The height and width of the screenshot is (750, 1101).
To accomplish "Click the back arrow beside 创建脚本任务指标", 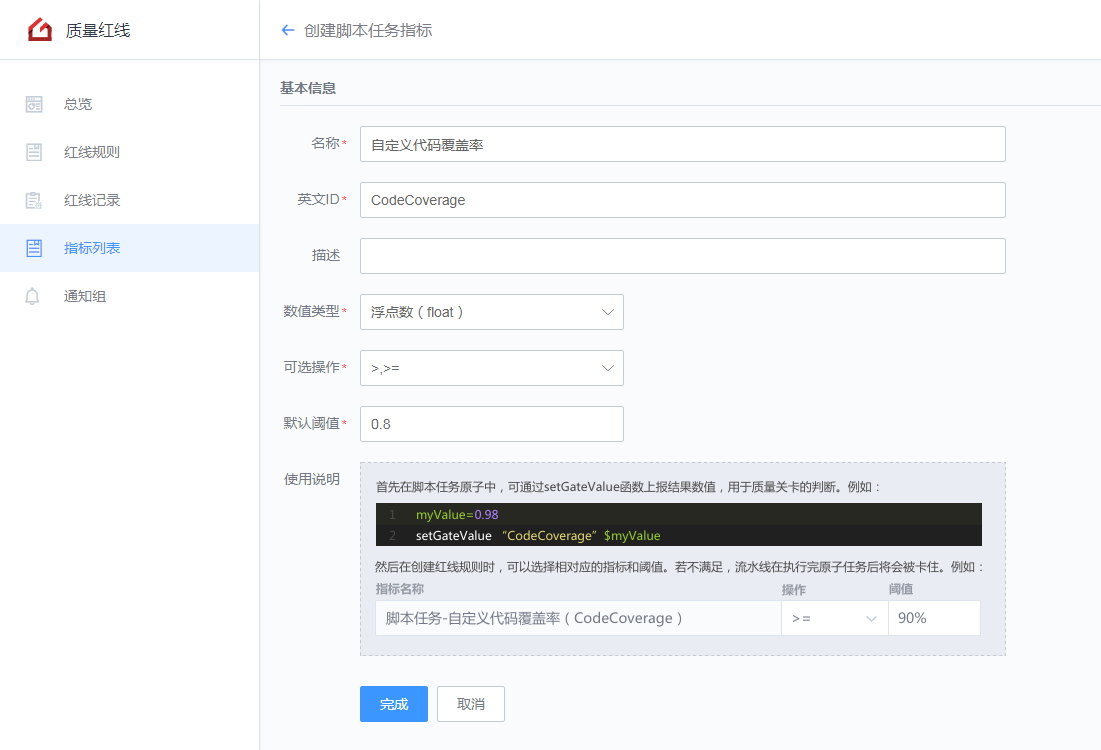I will [288, 30].
